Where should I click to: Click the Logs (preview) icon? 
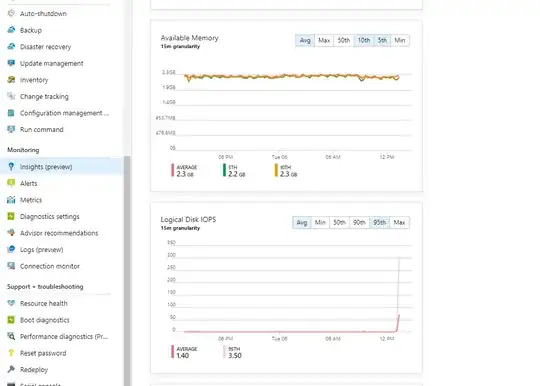pos(11,249)
